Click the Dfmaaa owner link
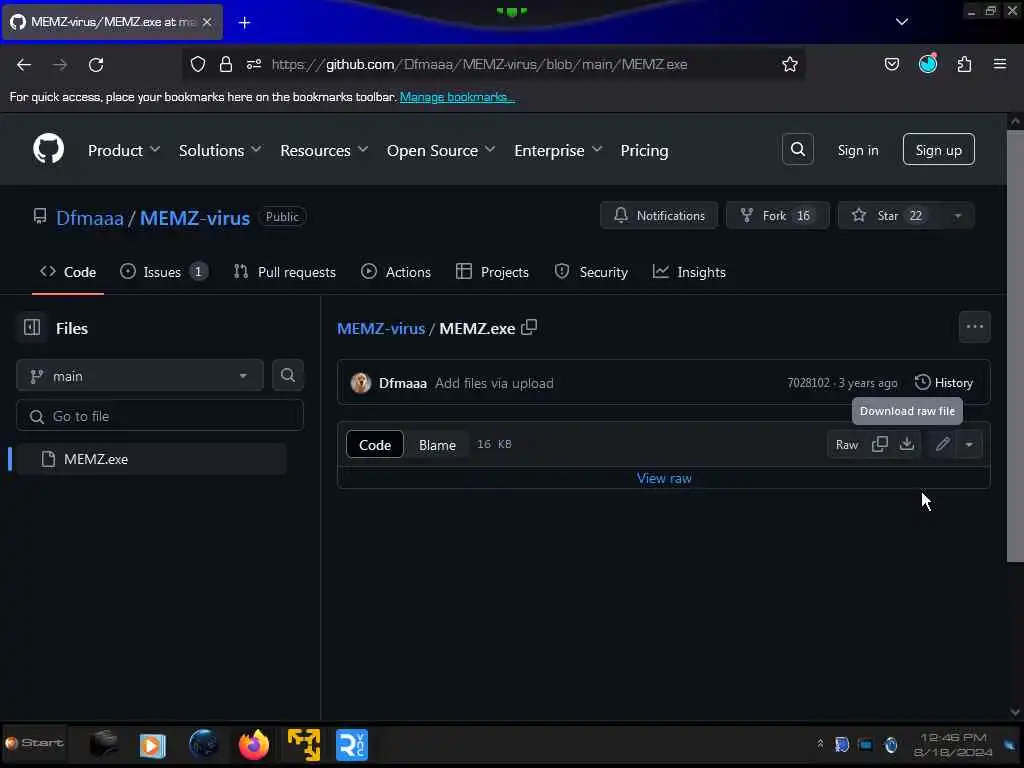The image size is (1024, 768). (89, 217)
